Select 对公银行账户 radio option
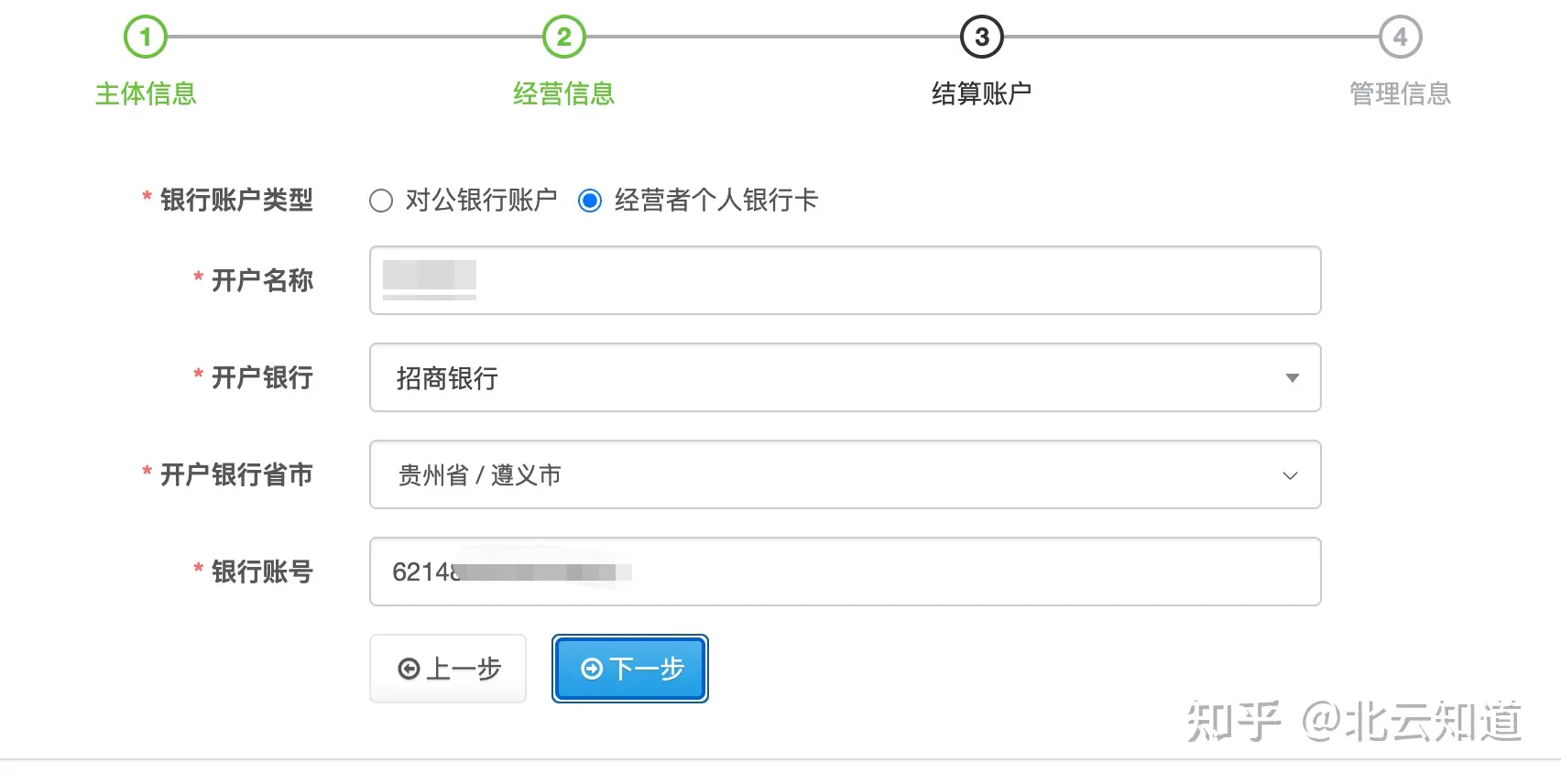 [381, 201]
